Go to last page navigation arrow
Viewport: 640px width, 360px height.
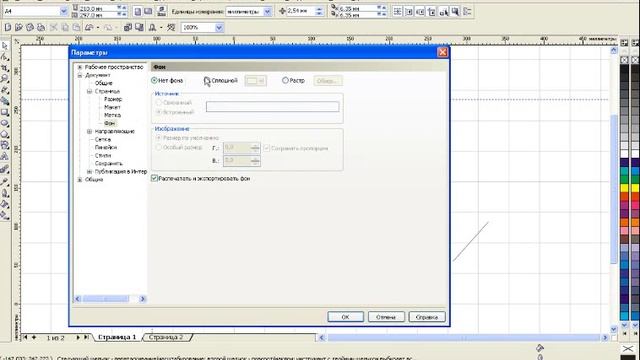pyautogui.click(x=86, y=337)
